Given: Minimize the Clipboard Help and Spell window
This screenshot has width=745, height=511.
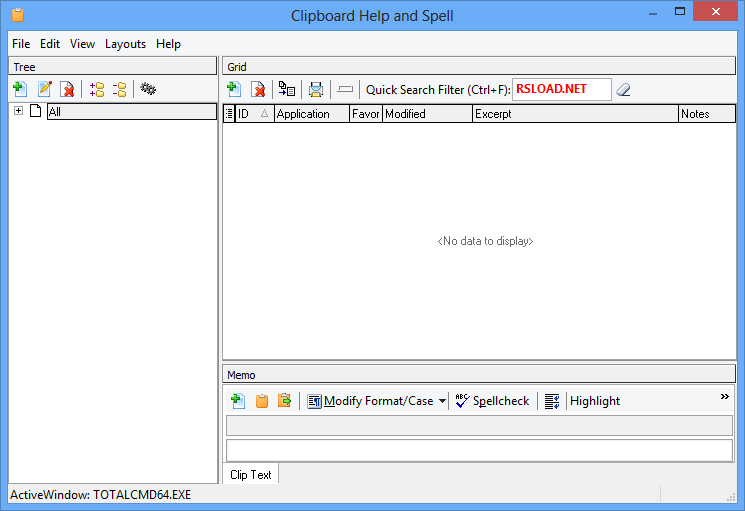Looking at the screenshot, I should [x=653, y=12].
